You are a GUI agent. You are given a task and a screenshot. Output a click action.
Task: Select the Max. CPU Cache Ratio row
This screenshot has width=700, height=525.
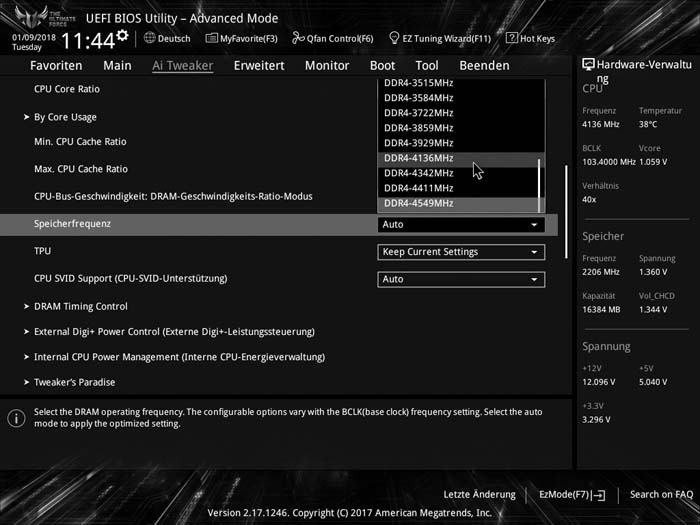pos(81,169)
